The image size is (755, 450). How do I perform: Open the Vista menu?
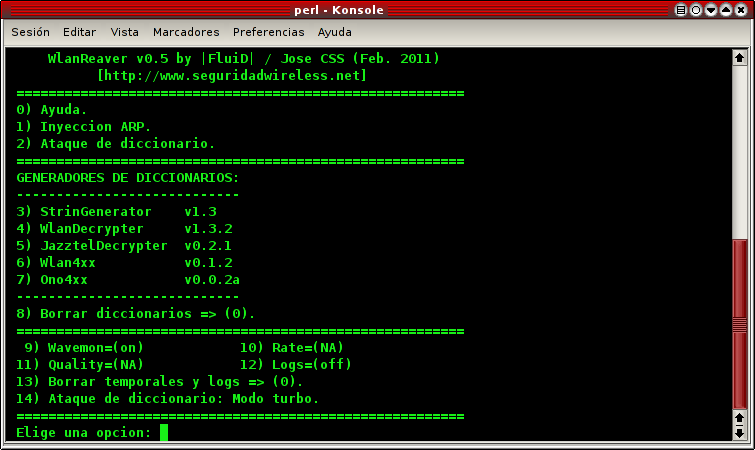click(x=125, y=32)
